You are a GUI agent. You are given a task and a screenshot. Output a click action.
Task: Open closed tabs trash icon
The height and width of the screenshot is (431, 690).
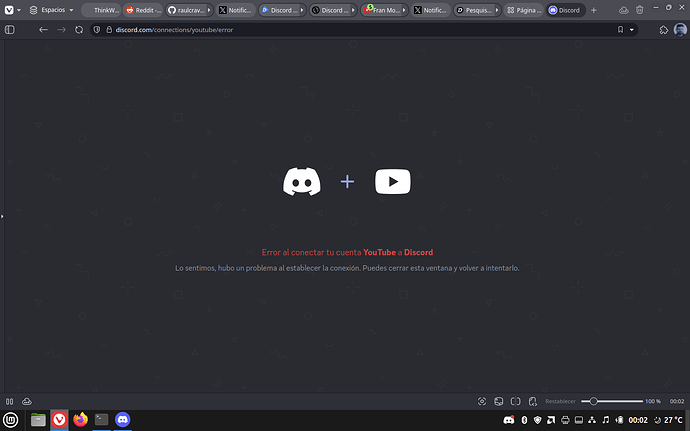639,10
